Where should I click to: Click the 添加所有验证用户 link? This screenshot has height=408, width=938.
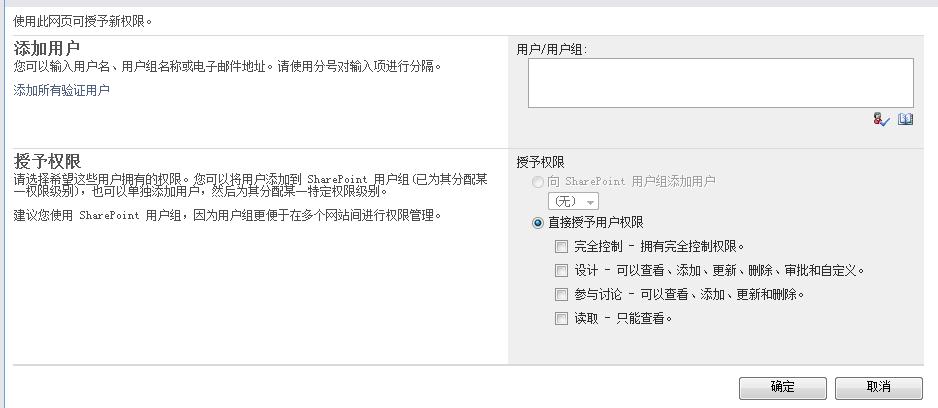point(62,90)
